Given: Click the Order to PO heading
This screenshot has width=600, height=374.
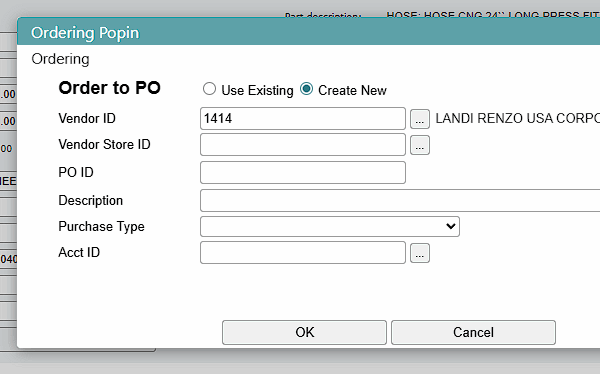Looking at the screenshot, I should (109, 88).
